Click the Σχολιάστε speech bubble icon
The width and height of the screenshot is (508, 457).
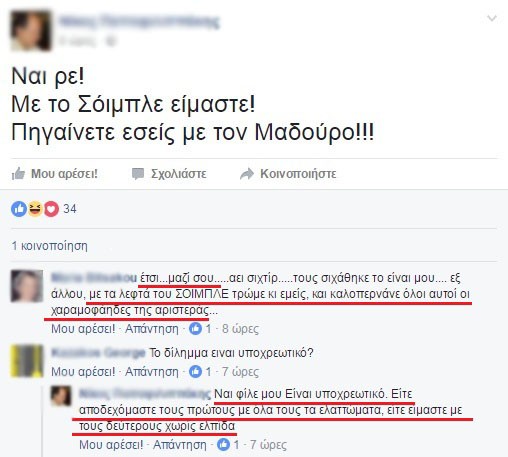pyautogui.click(x=138, y=174)
